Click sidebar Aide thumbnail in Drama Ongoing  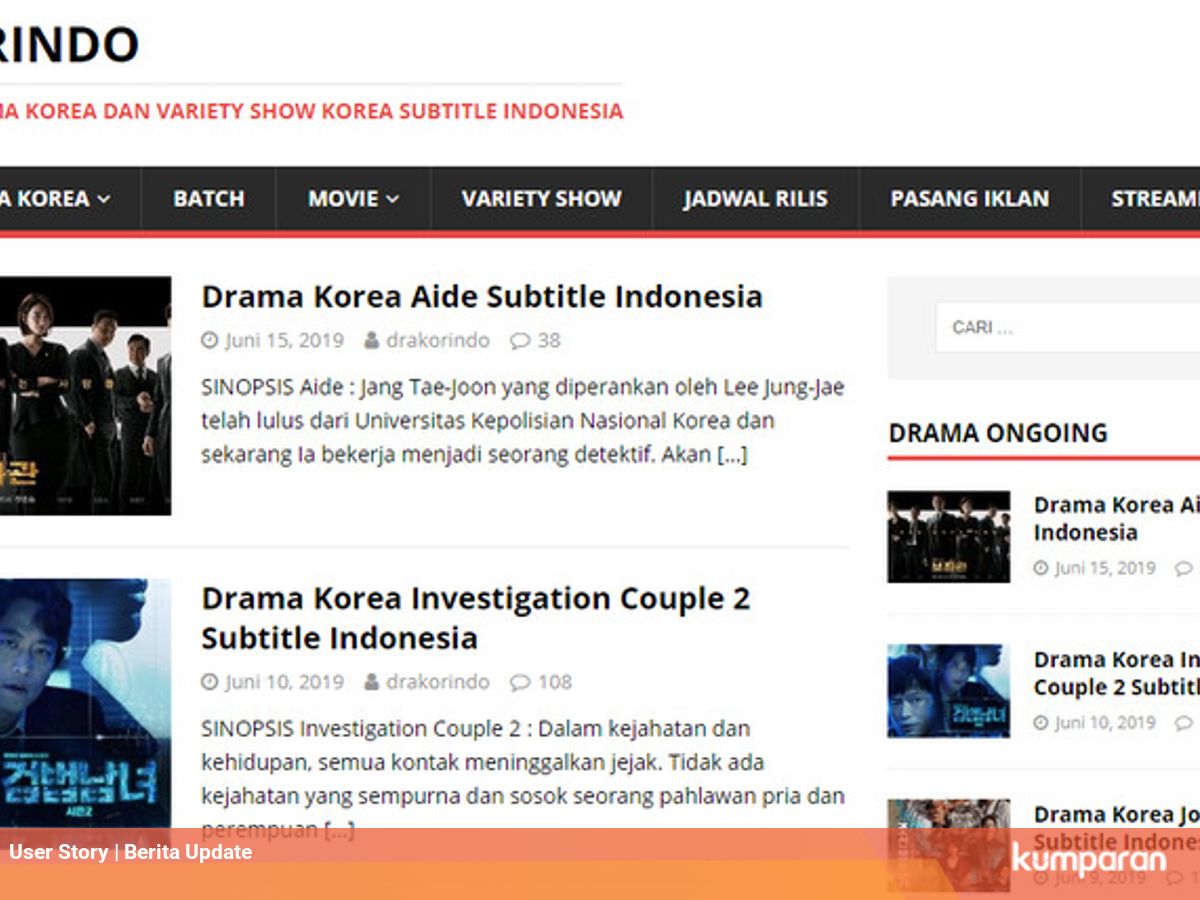pyautogui.click(x=948, y=537)
